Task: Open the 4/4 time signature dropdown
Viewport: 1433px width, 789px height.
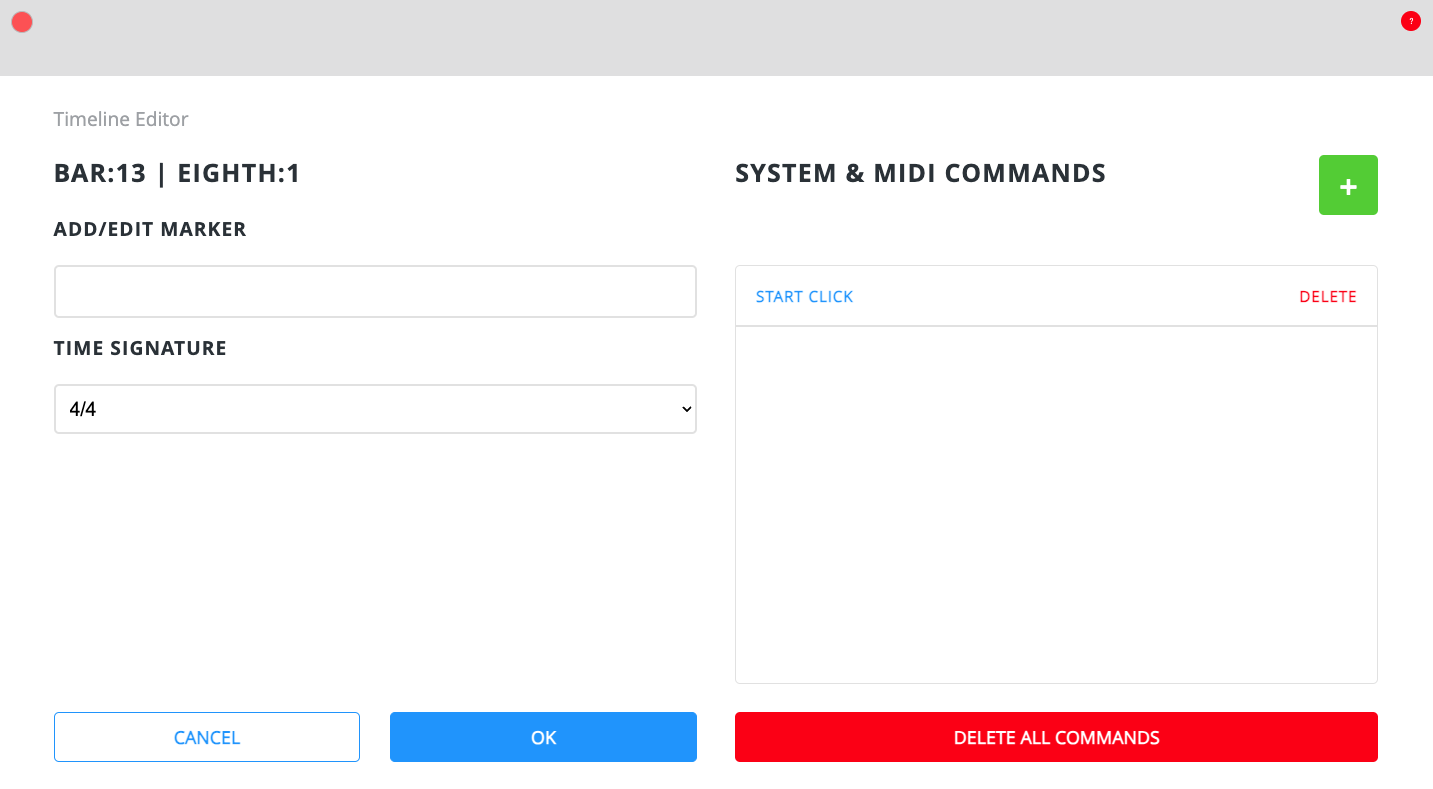Action: tap(375, 409)
